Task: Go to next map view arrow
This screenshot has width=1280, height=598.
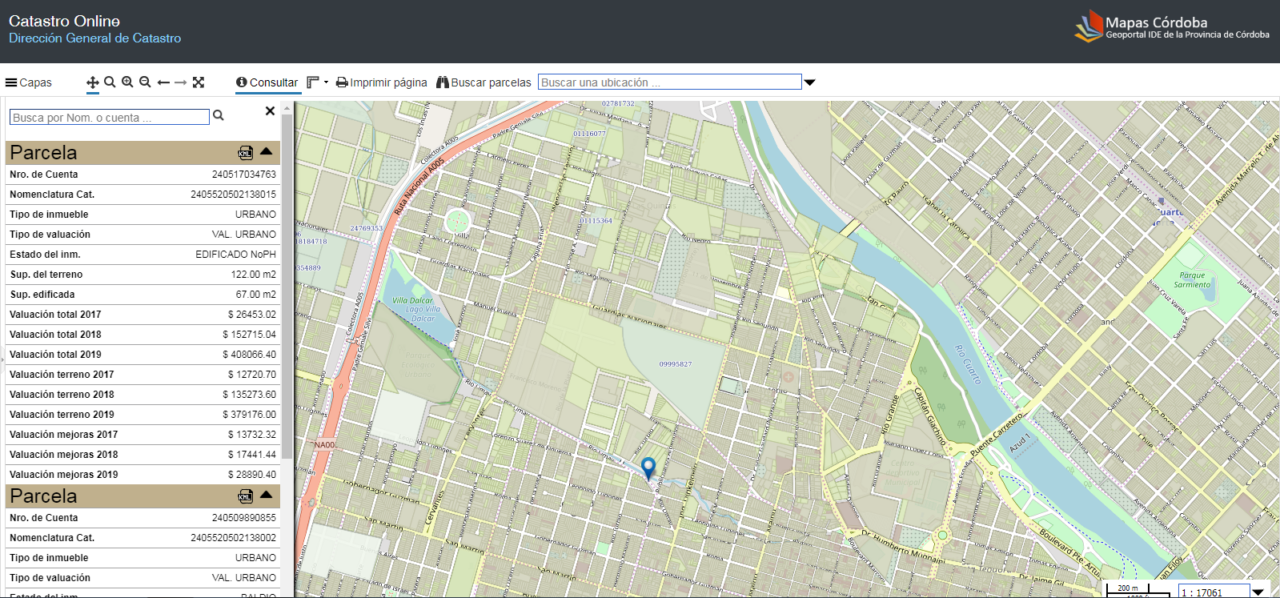Action: click(180, 83)
